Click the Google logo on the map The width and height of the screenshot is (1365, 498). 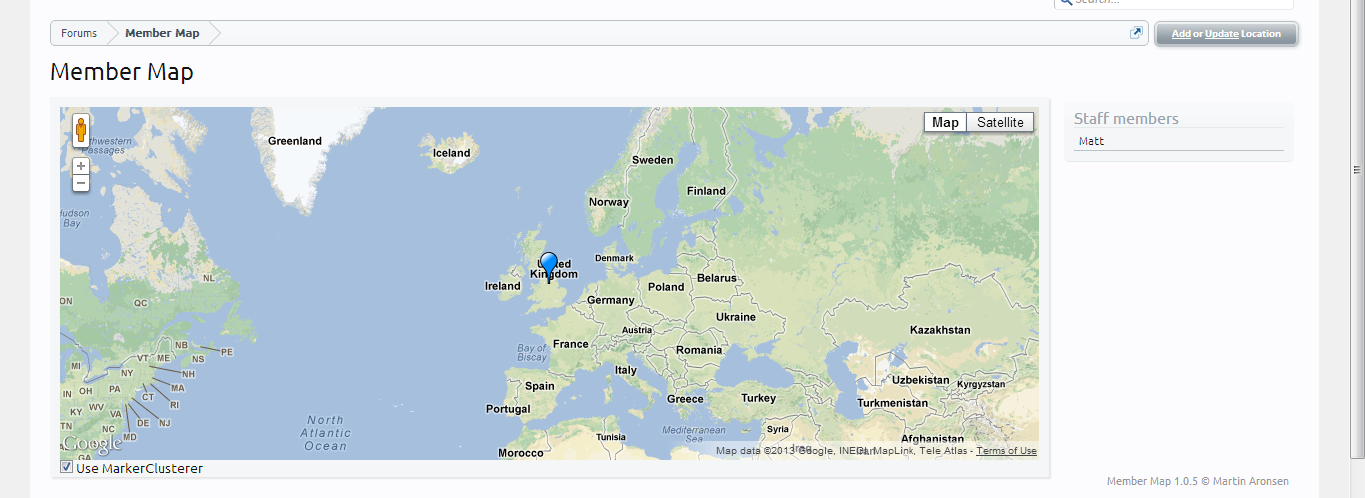tap(92, 443)
